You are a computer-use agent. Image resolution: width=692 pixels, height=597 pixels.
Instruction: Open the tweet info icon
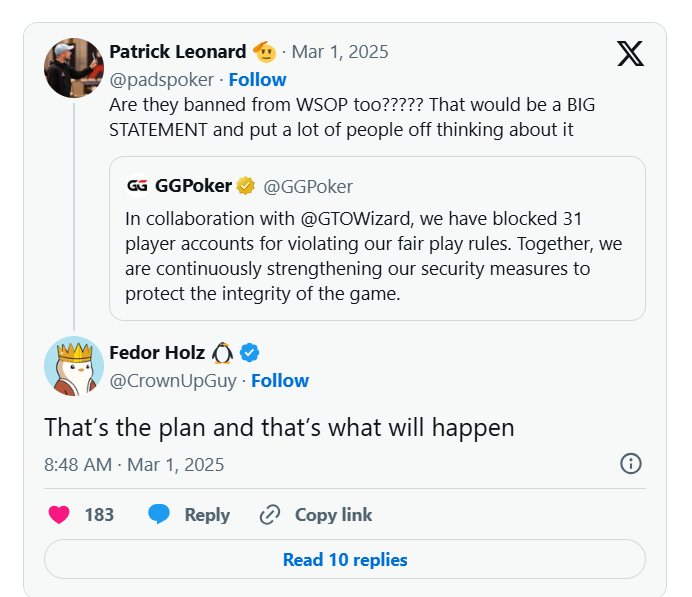(631, 463)
